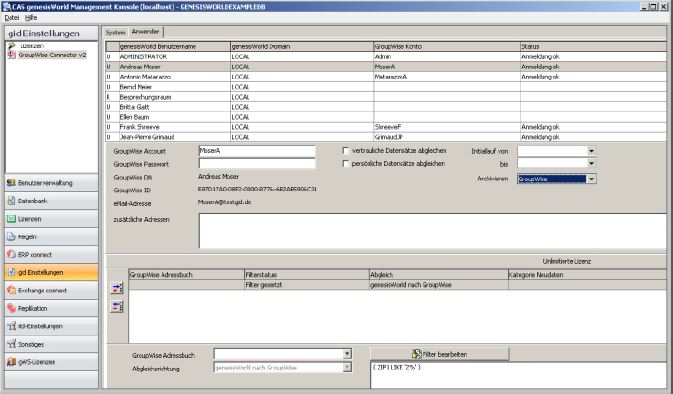Click the Filter gesetzt cell
The width and height of the screenshot is (673, 394).
[x=306, y=285]
